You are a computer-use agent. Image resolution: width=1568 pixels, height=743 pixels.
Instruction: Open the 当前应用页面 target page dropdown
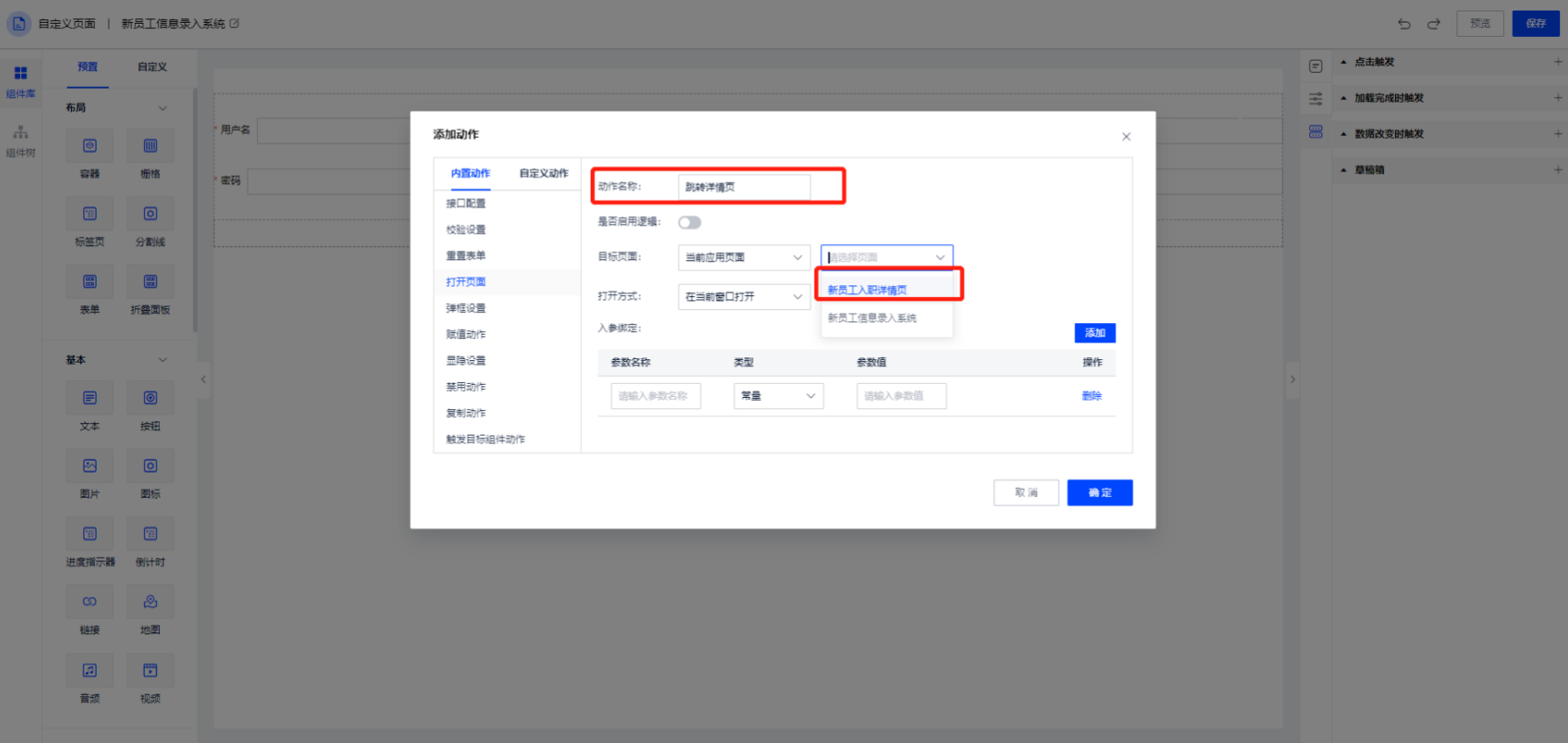pyautogui.click(x=744, y=257)
